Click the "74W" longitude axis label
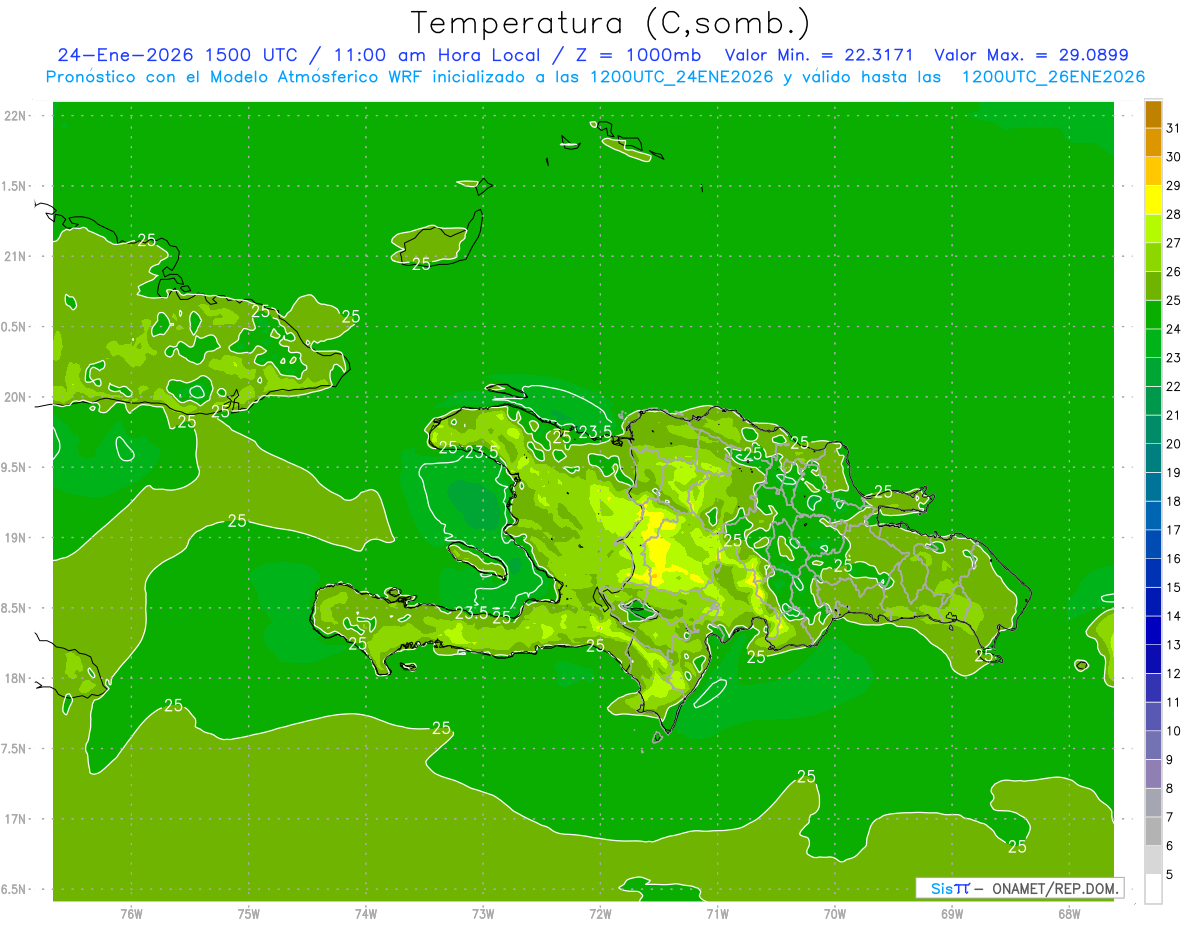 (x=365, y=914)
